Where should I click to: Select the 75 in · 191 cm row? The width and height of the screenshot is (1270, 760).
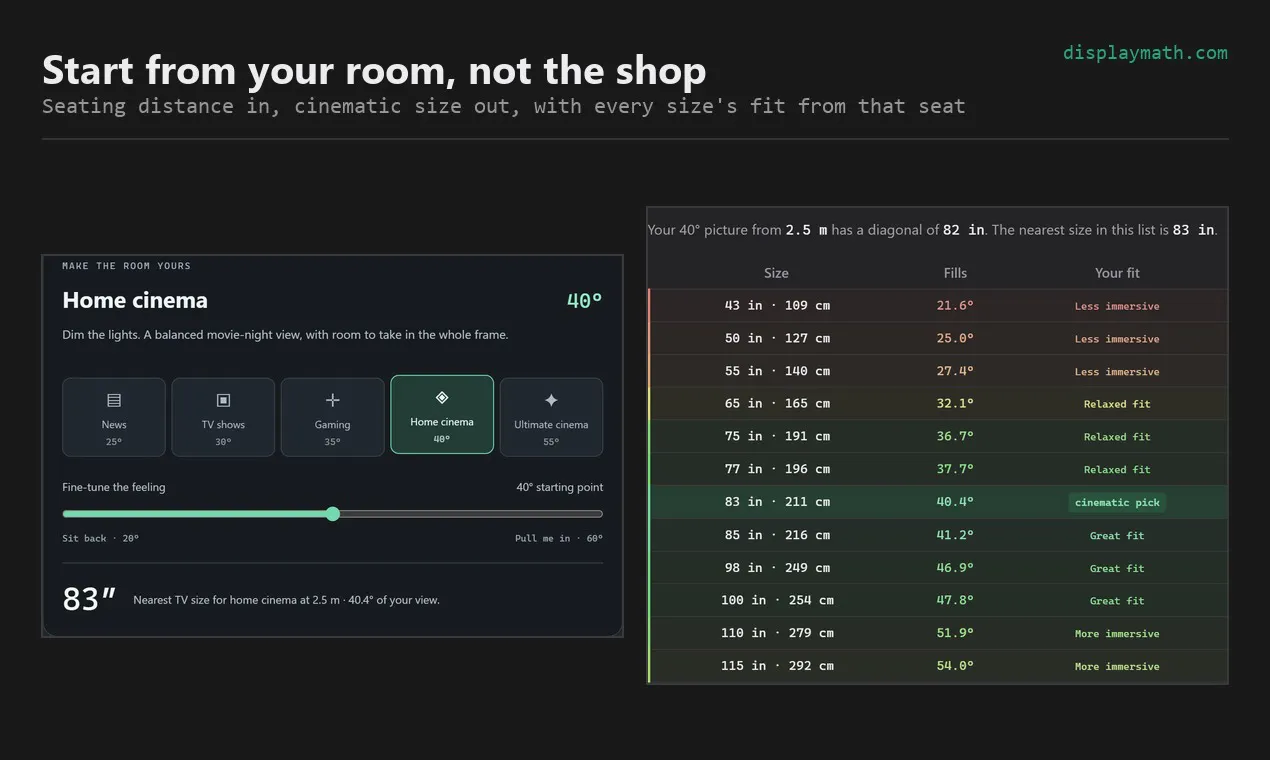(x=938, y=436)
